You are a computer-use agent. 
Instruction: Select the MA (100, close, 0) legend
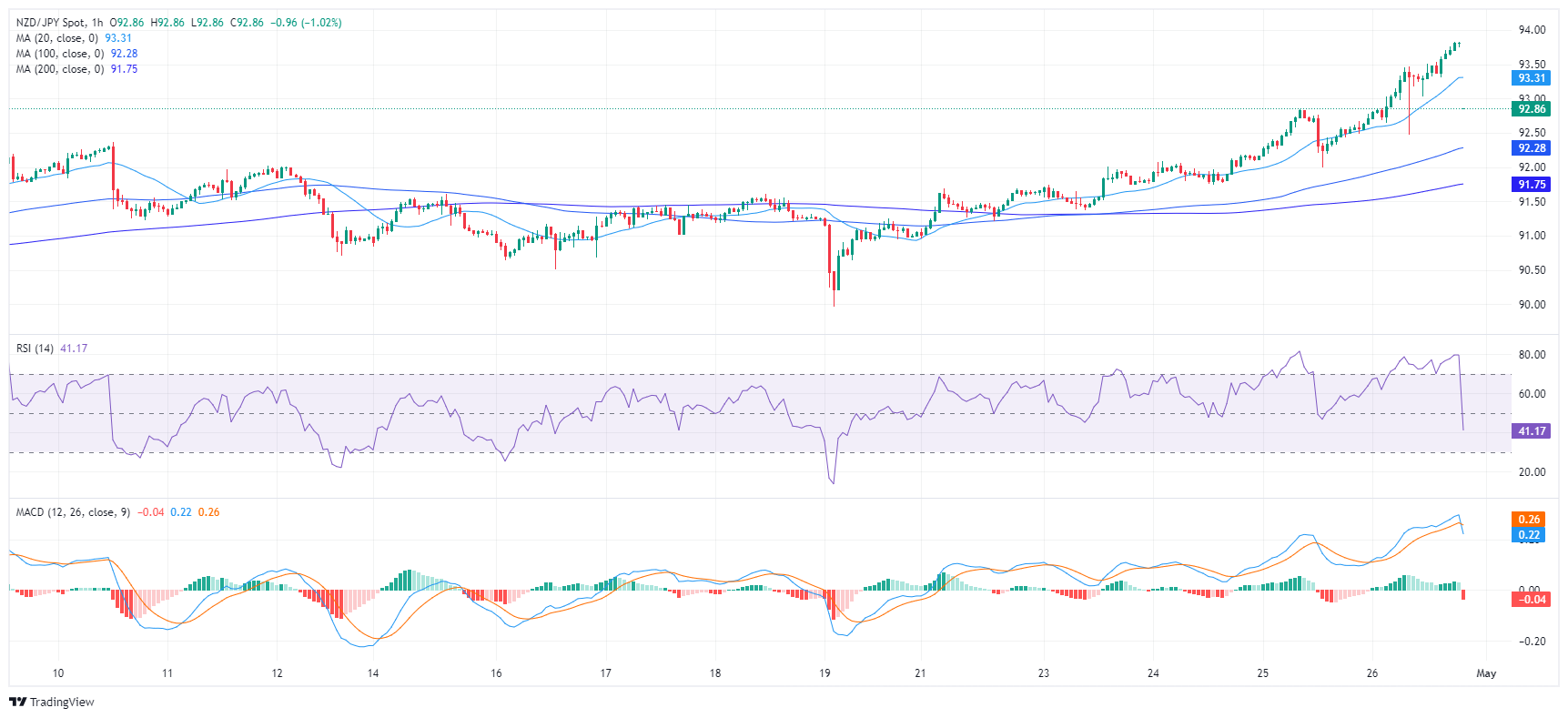tap(61, 54)
